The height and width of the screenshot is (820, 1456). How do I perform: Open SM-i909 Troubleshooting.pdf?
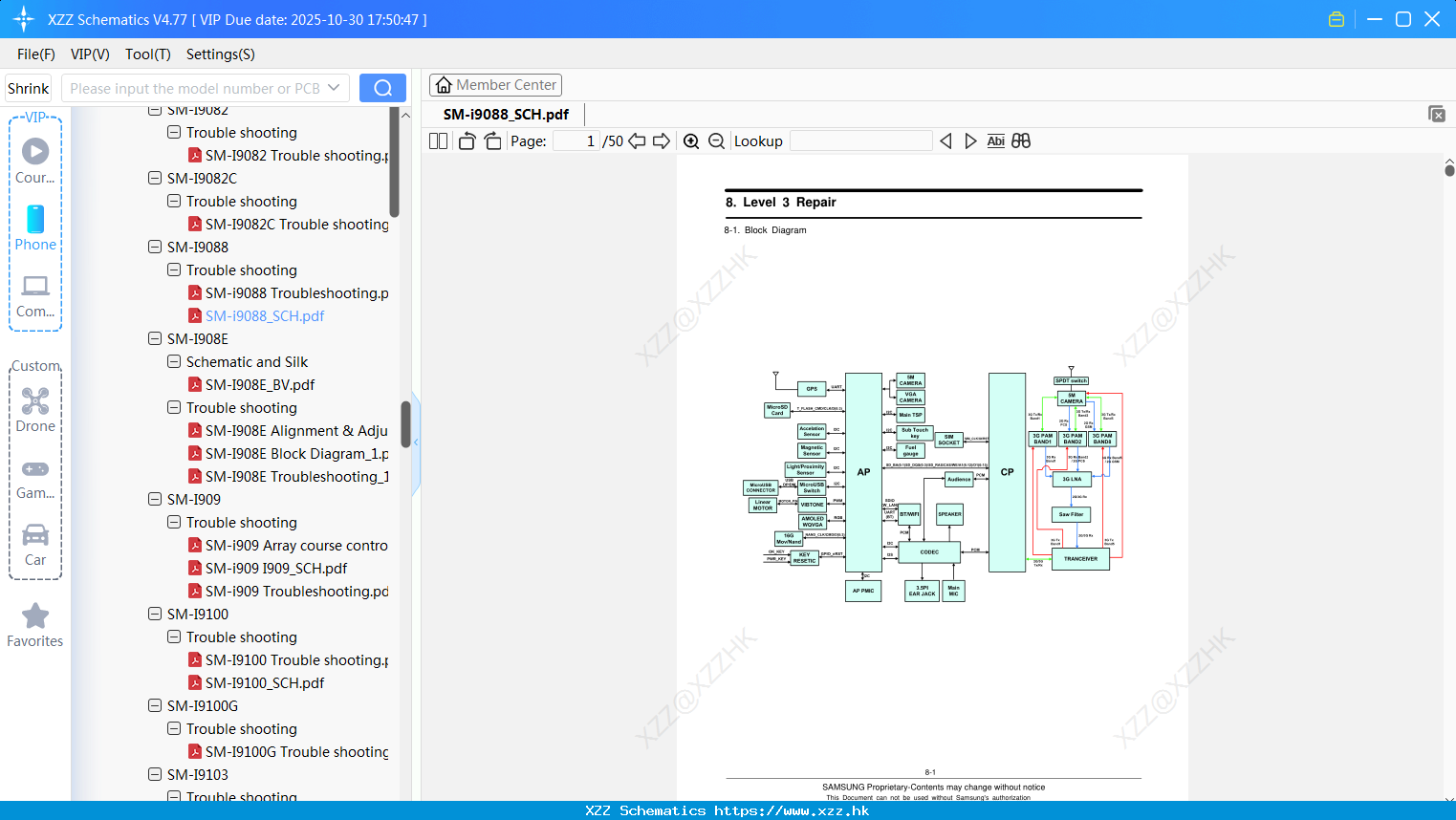click(289, 591)
